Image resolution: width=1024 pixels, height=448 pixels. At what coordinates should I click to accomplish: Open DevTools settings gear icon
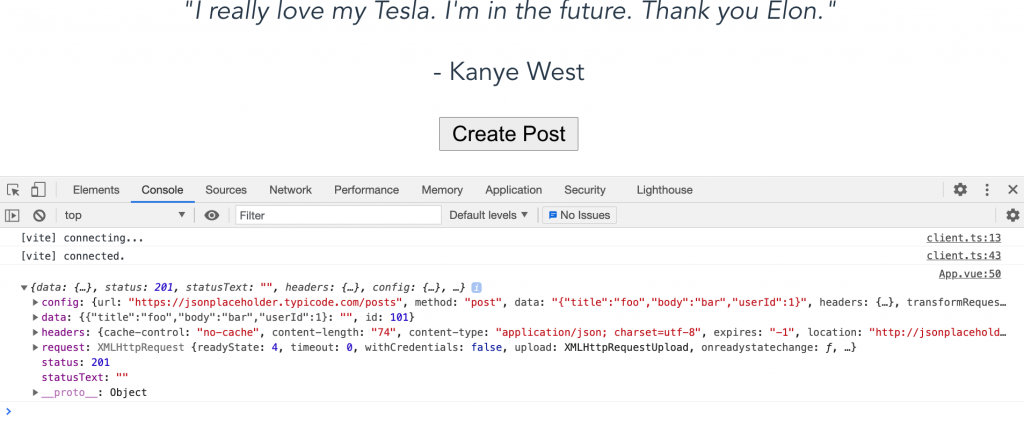coord(960,190)
